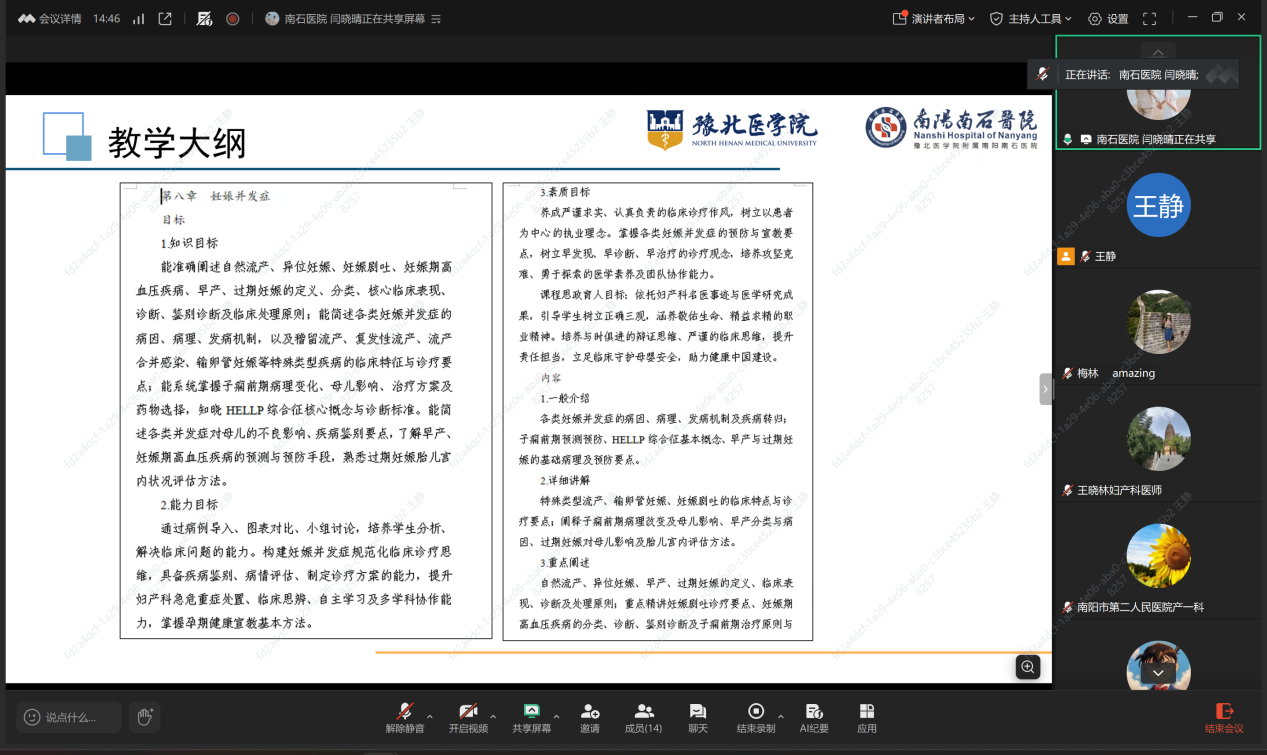Open 设置 settings in top bar

coord(1108,18)
